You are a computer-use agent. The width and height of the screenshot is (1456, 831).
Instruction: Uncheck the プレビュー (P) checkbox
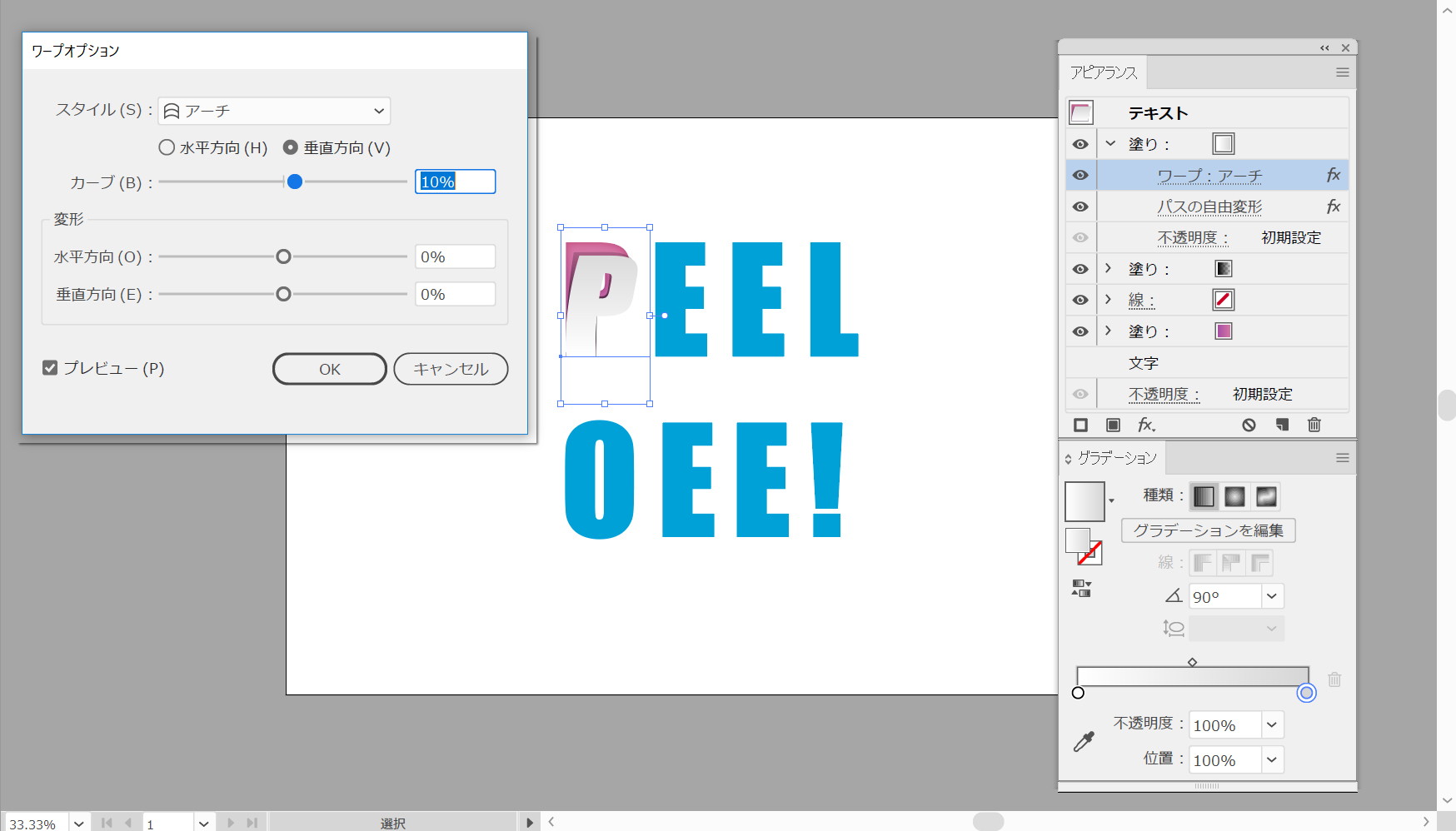point(50,368)
